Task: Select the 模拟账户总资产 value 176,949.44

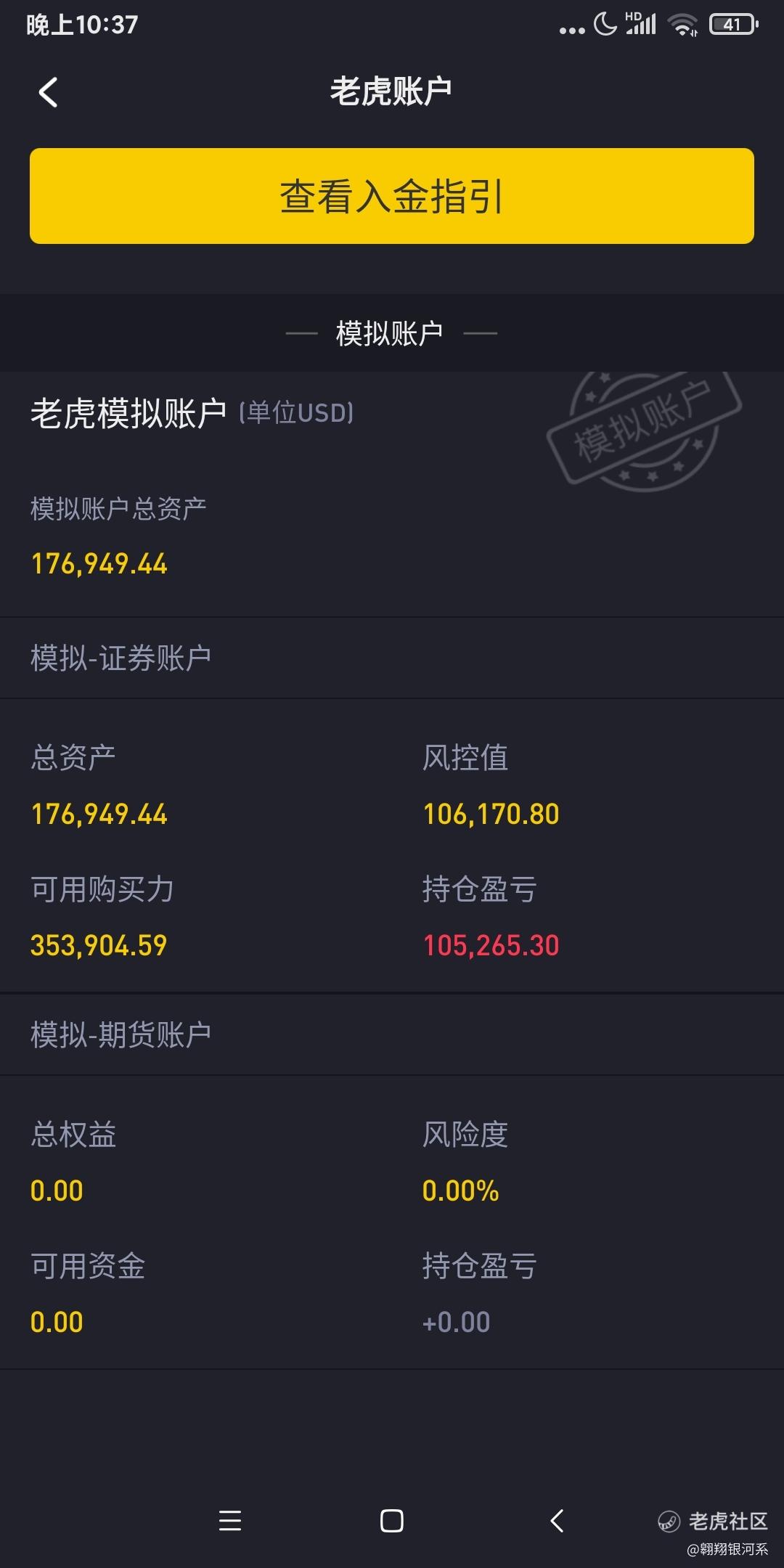Action: (99, 564)
